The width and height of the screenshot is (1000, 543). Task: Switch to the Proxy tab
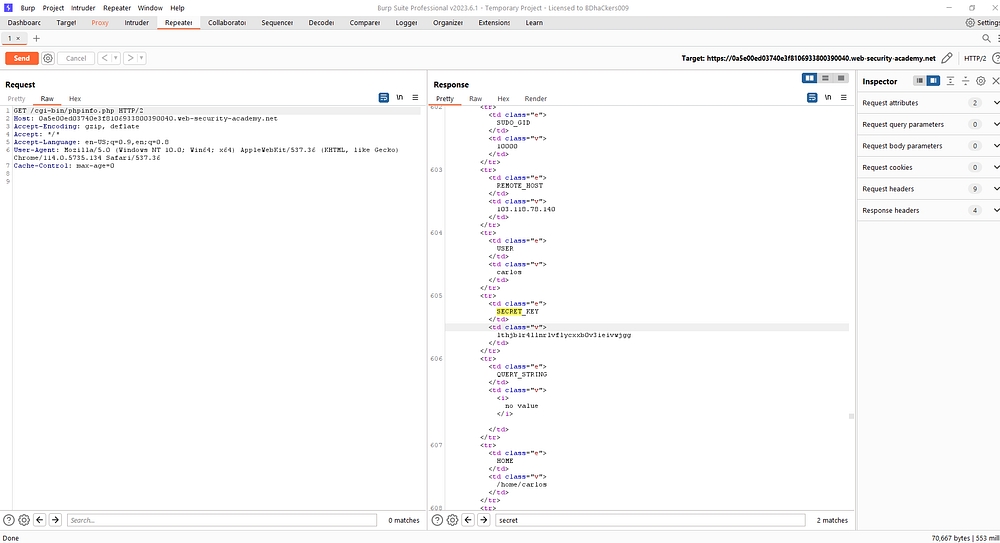click(x=100, y=22)
